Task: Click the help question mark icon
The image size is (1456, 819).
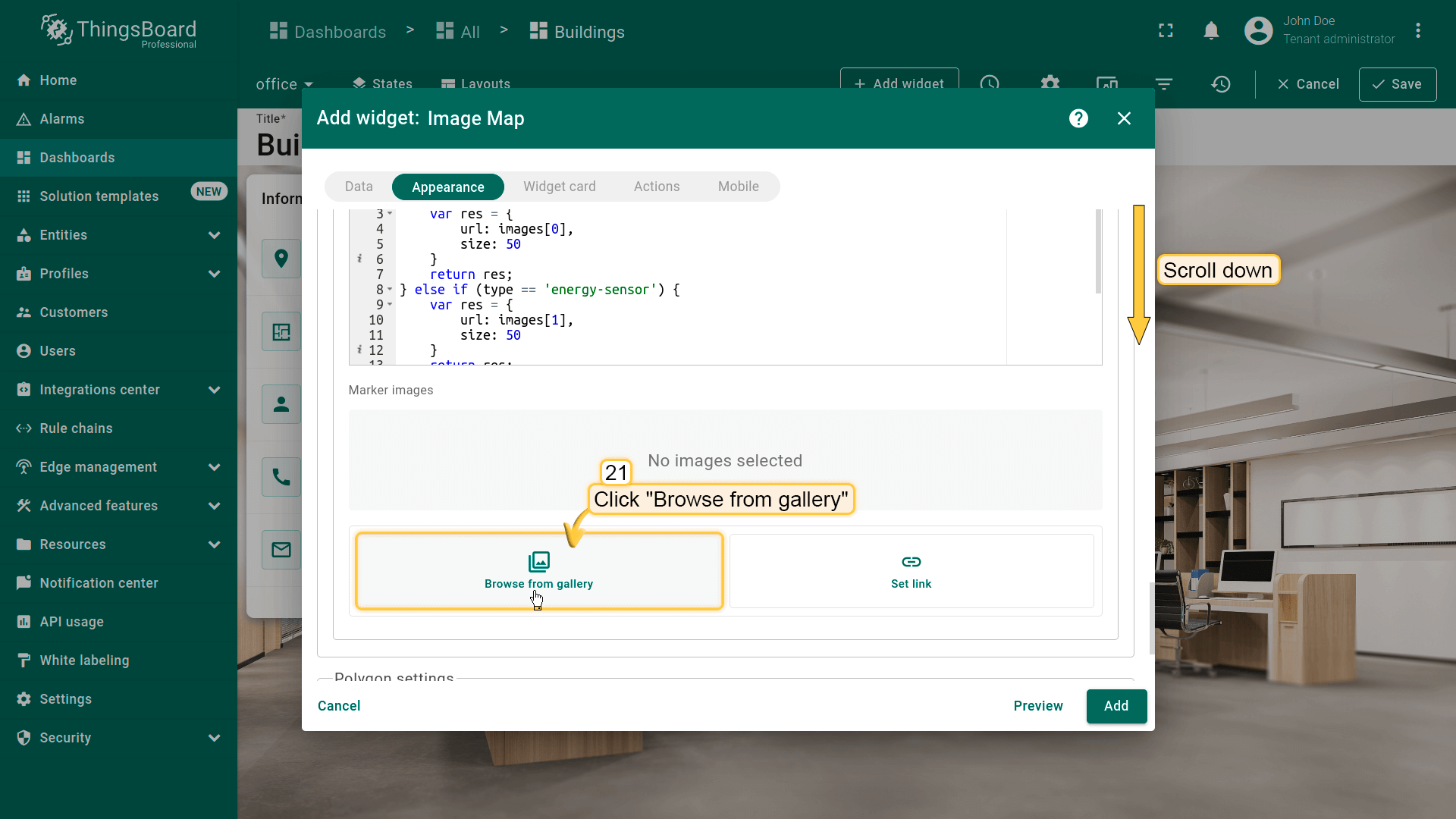Action: tap(1078, 118)
